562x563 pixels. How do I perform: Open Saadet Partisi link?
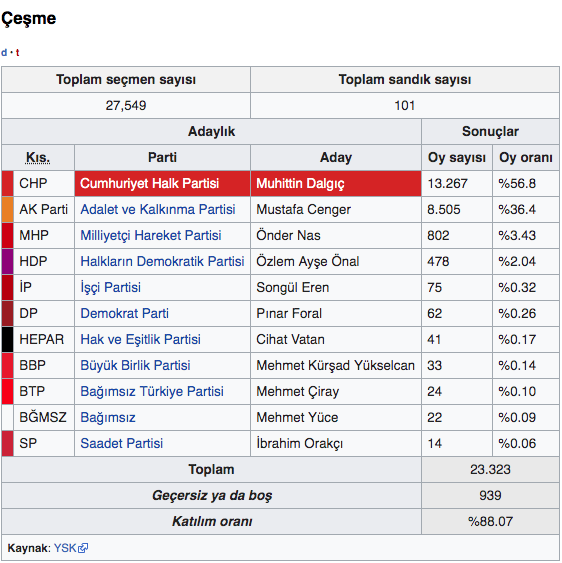122,443
